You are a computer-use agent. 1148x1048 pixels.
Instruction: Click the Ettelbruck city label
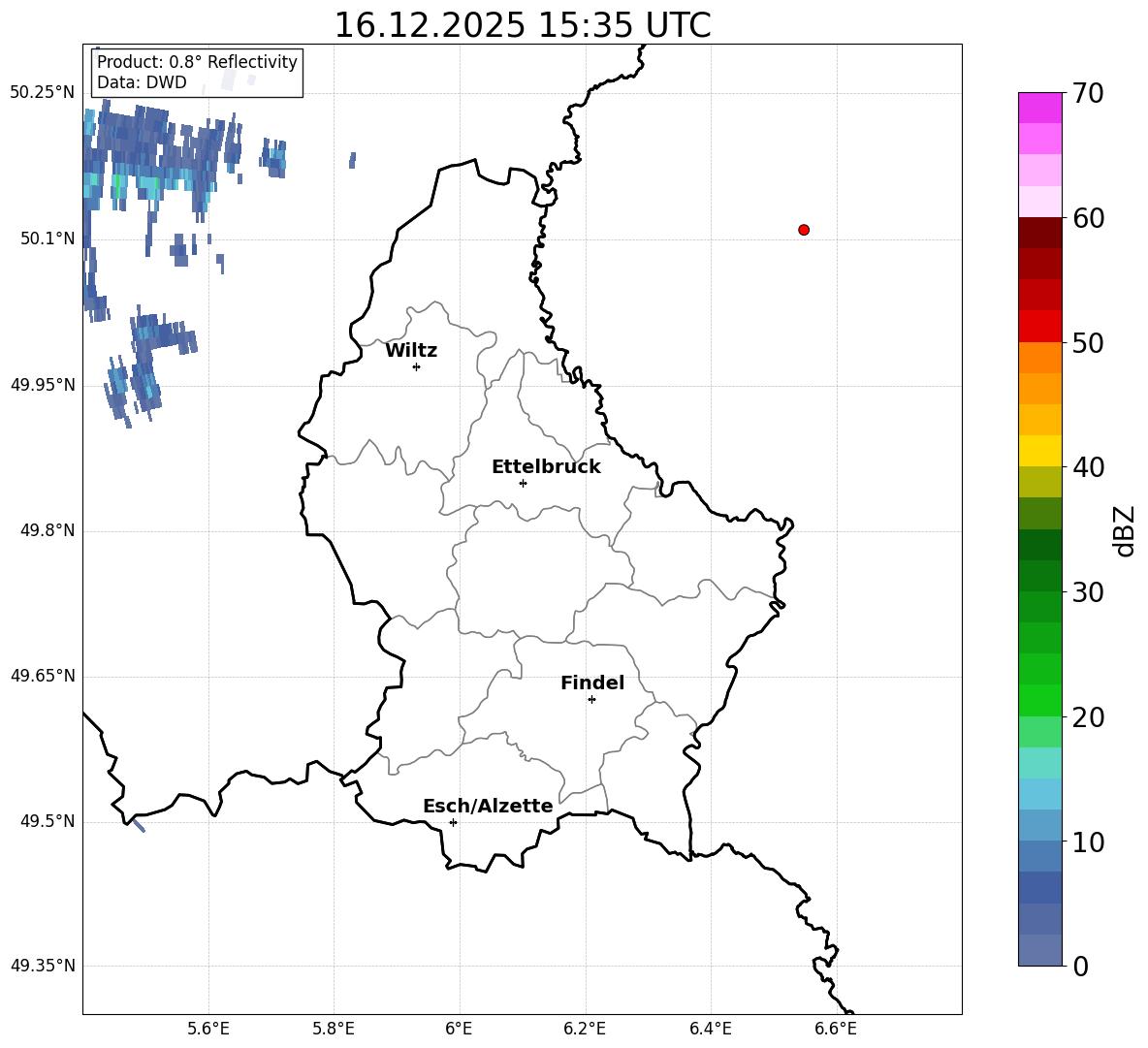coord(546,467)
